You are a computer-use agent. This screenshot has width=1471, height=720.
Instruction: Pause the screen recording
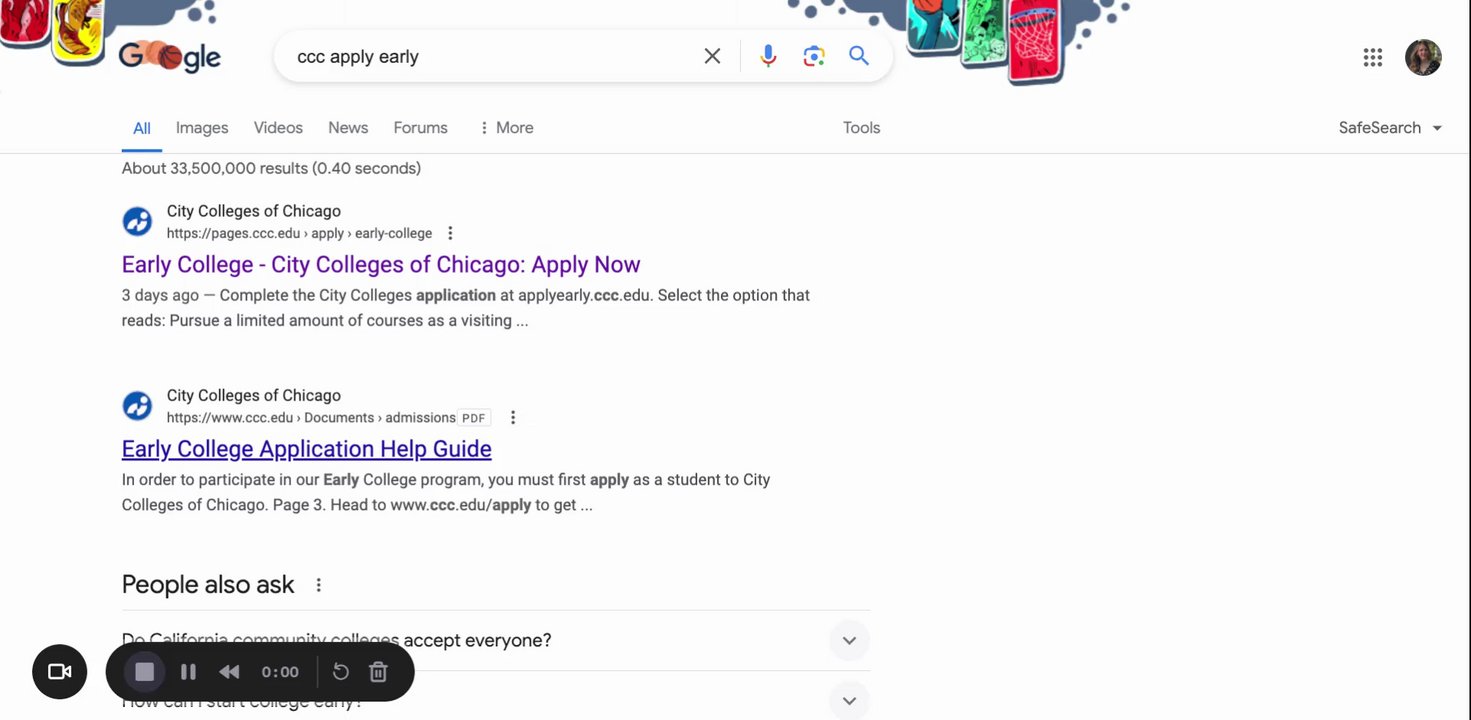pyautogui.click(x=188, y=672)
